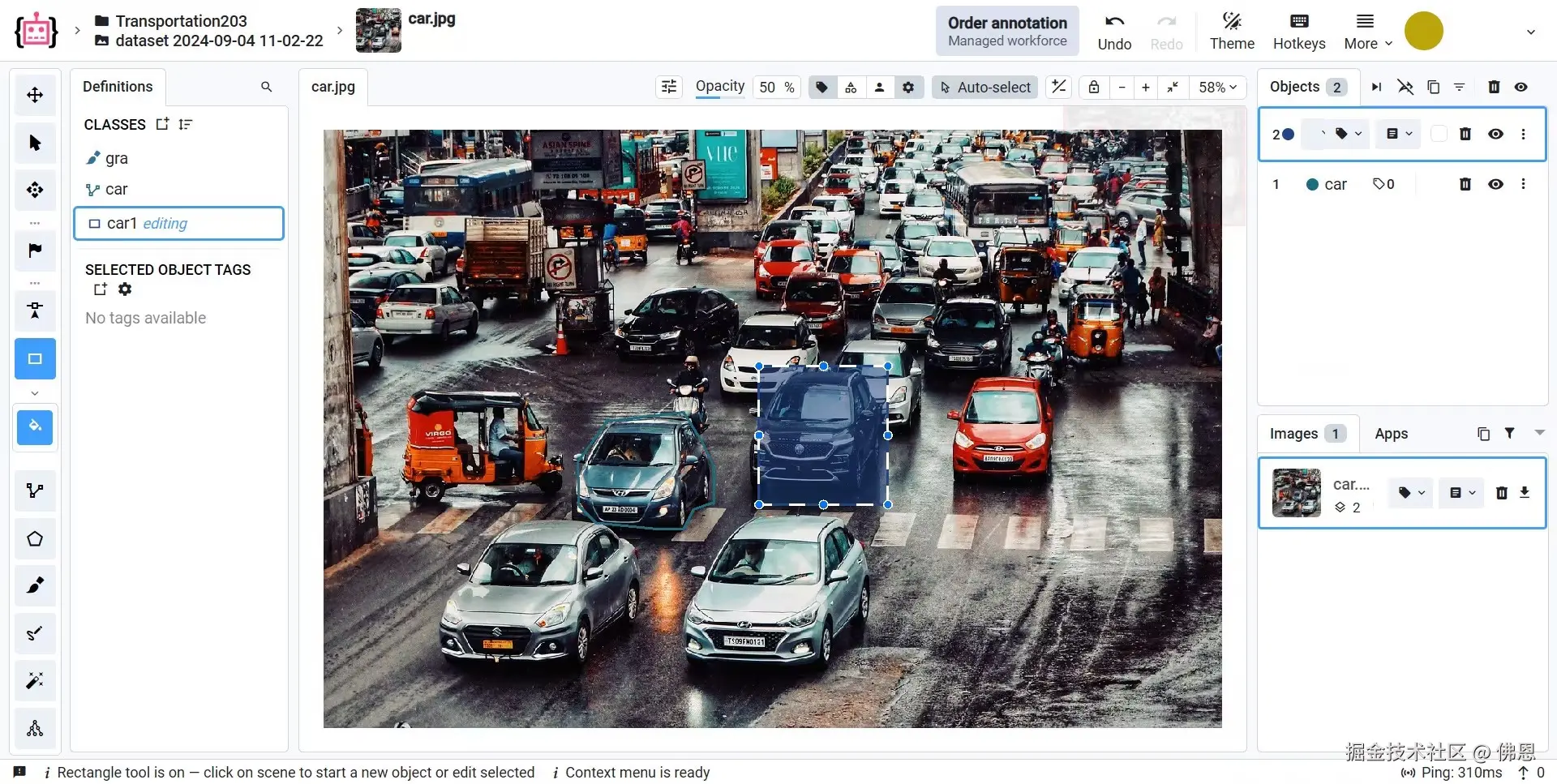
Task: Switch to the Apps tab
Action: coord(1391,434)
